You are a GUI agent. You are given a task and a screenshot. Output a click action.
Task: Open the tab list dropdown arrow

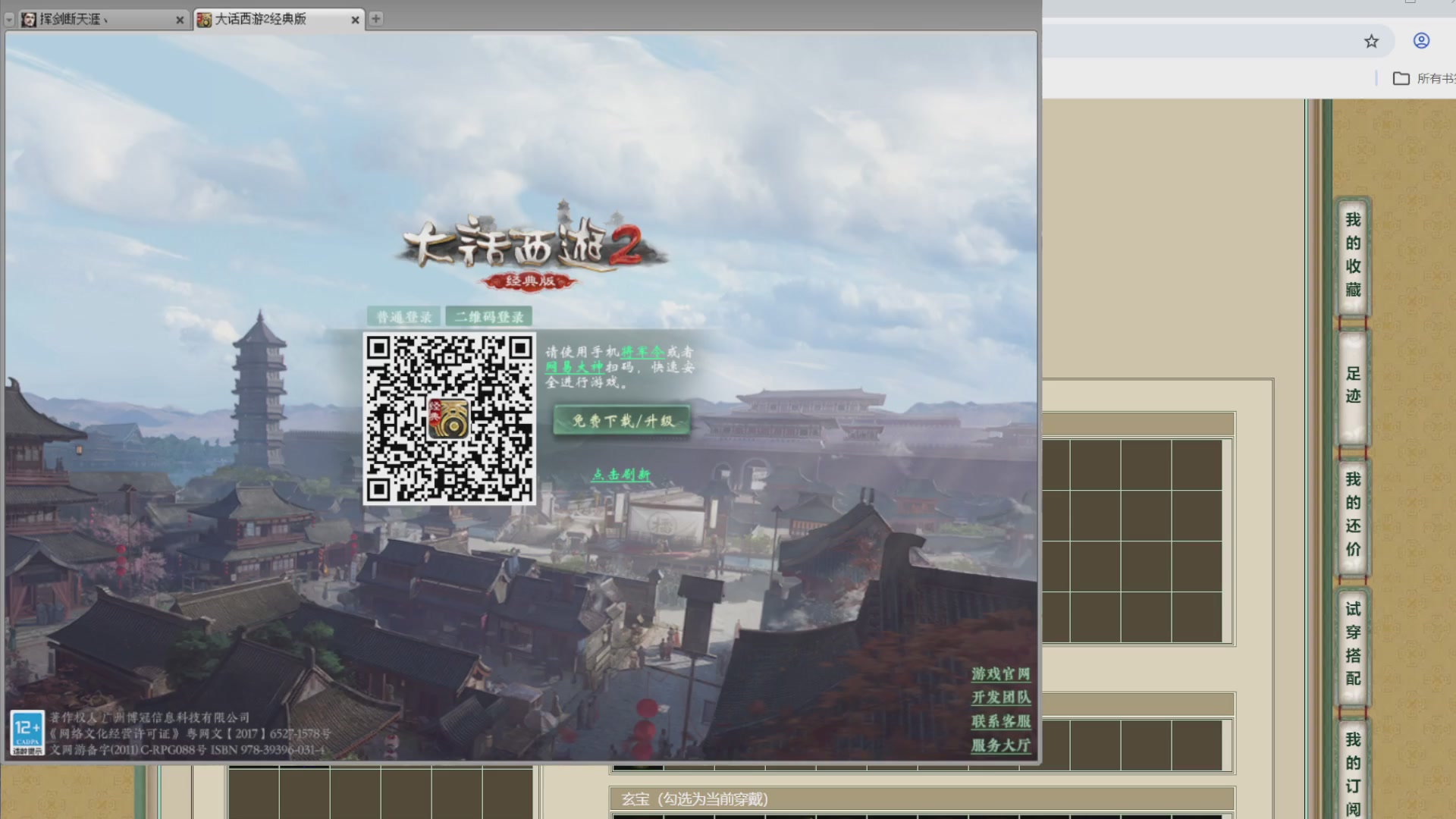tap(9, 20)
